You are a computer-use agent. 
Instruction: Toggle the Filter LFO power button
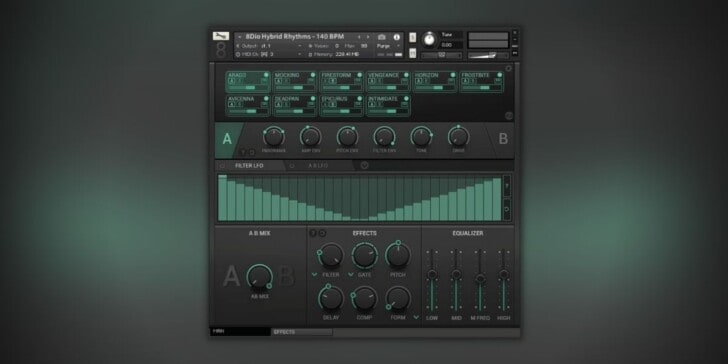click(222, 165)
